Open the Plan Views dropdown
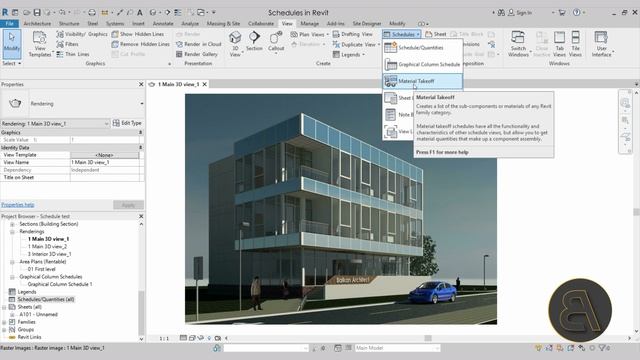640x360 pixels. pos(310,34)
